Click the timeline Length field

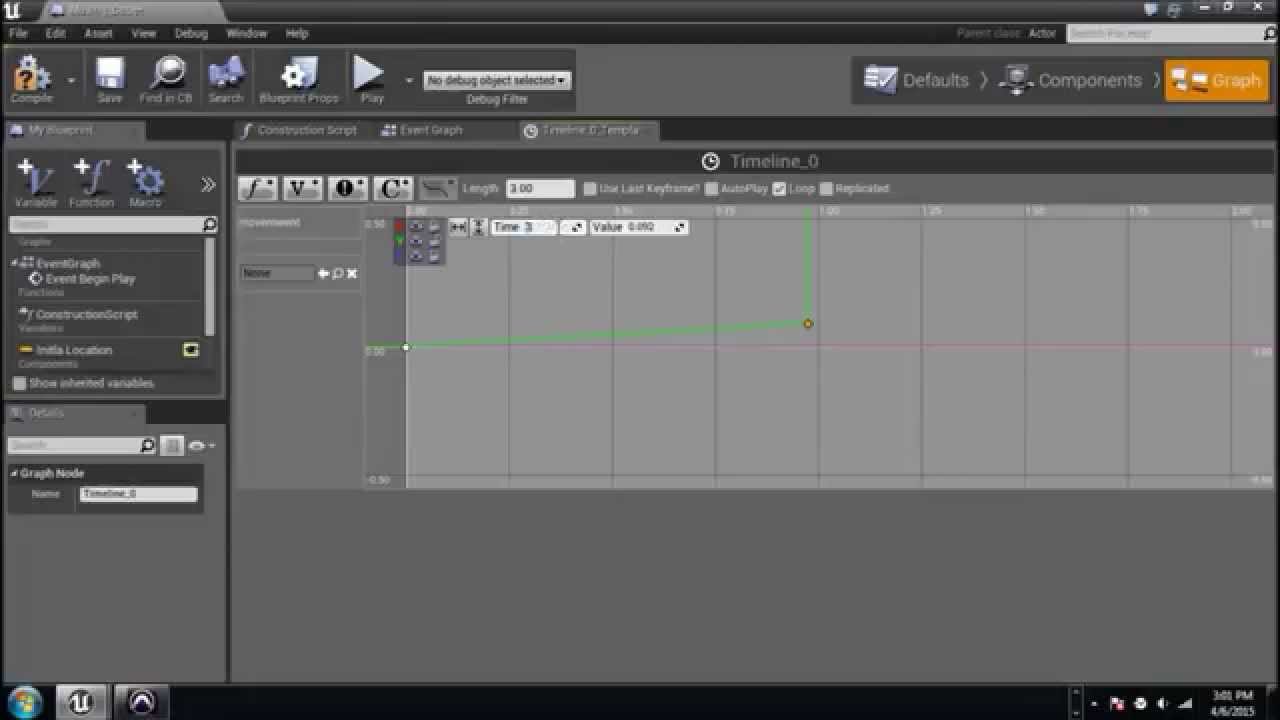point(540,188)
